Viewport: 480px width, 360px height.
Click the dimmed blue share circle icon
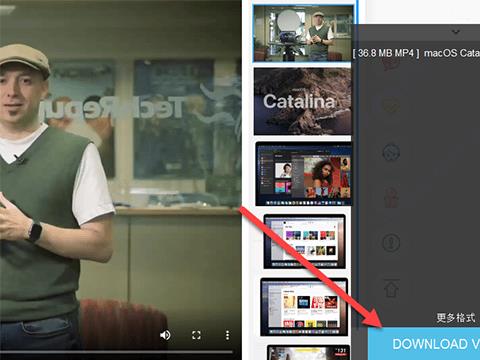(391, 152)
